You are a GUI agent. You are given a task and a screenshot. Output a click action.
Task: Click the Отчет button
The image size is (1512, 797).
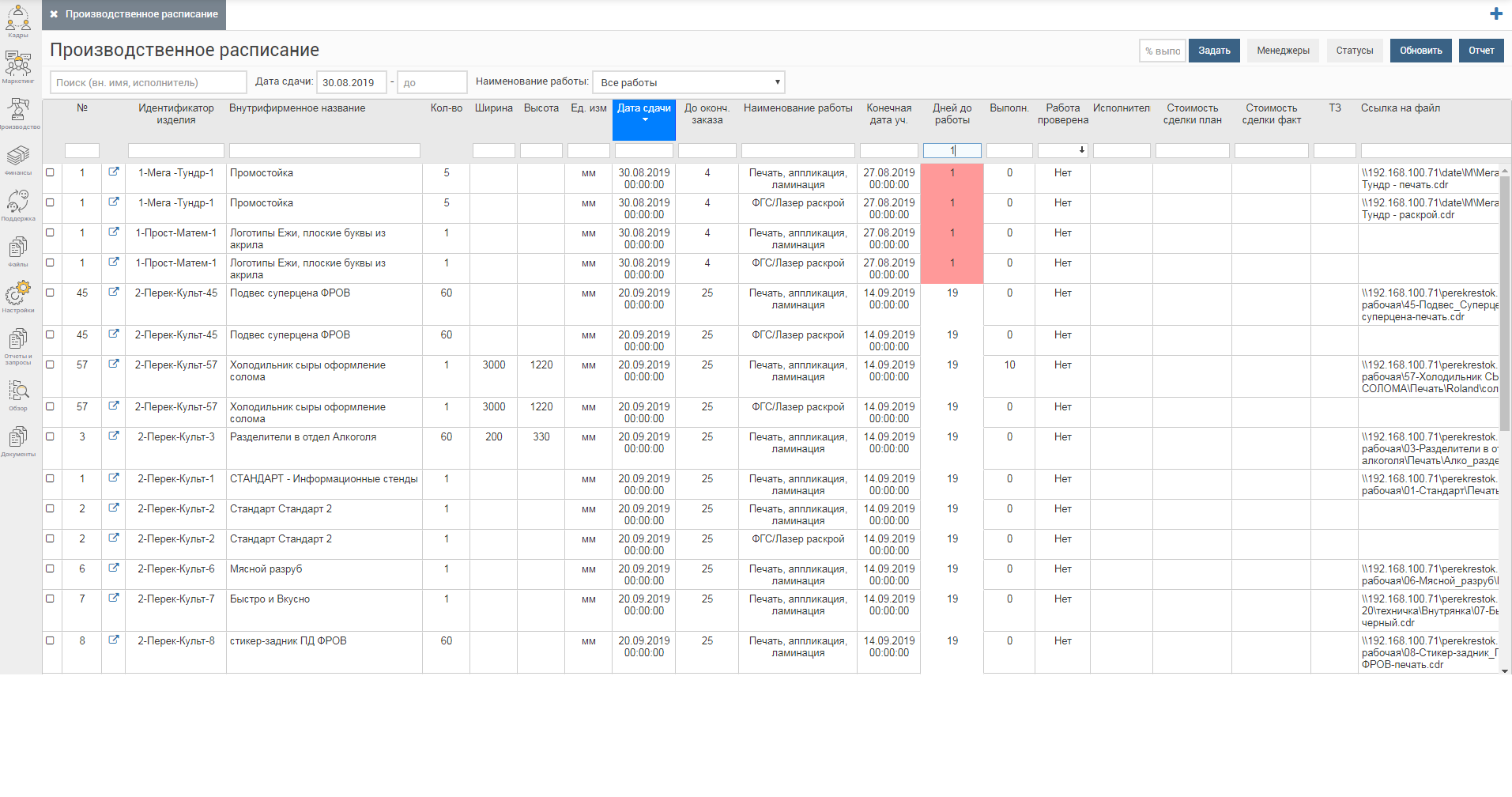tap(1480, 51)
